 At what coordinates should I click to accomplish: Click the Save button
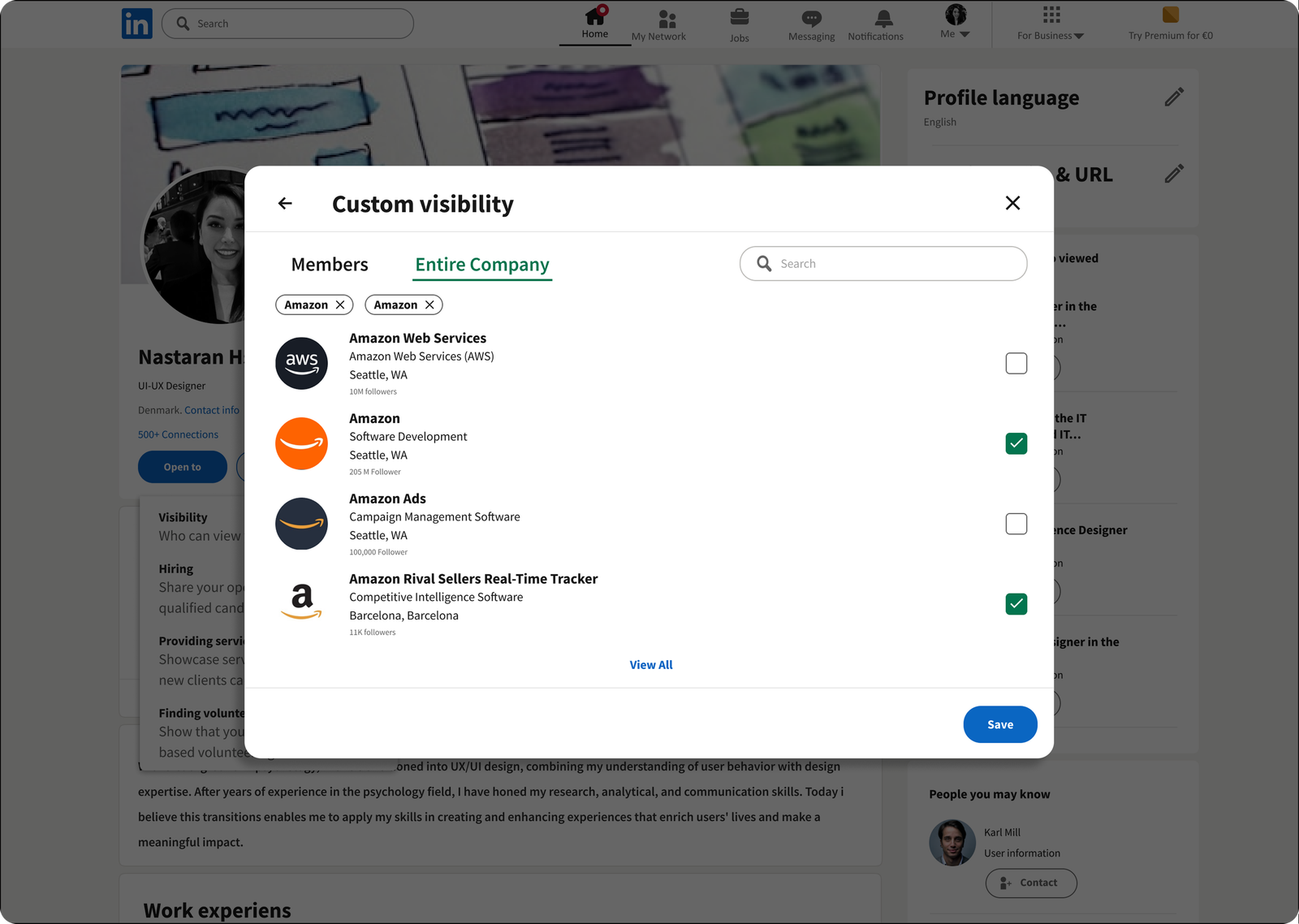point(1000,724)
